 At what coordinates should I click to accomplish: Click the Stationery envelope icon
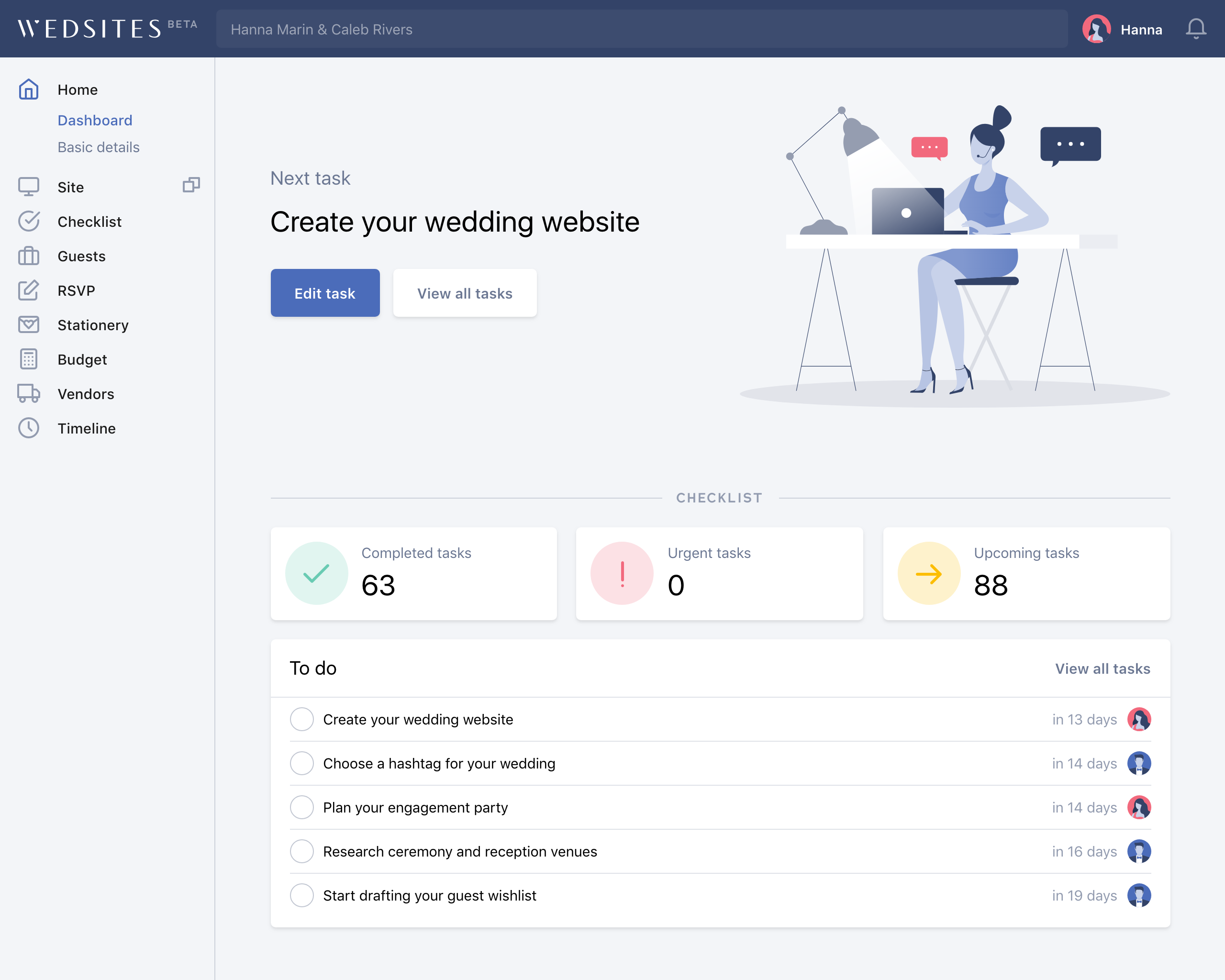click(28, 324)
